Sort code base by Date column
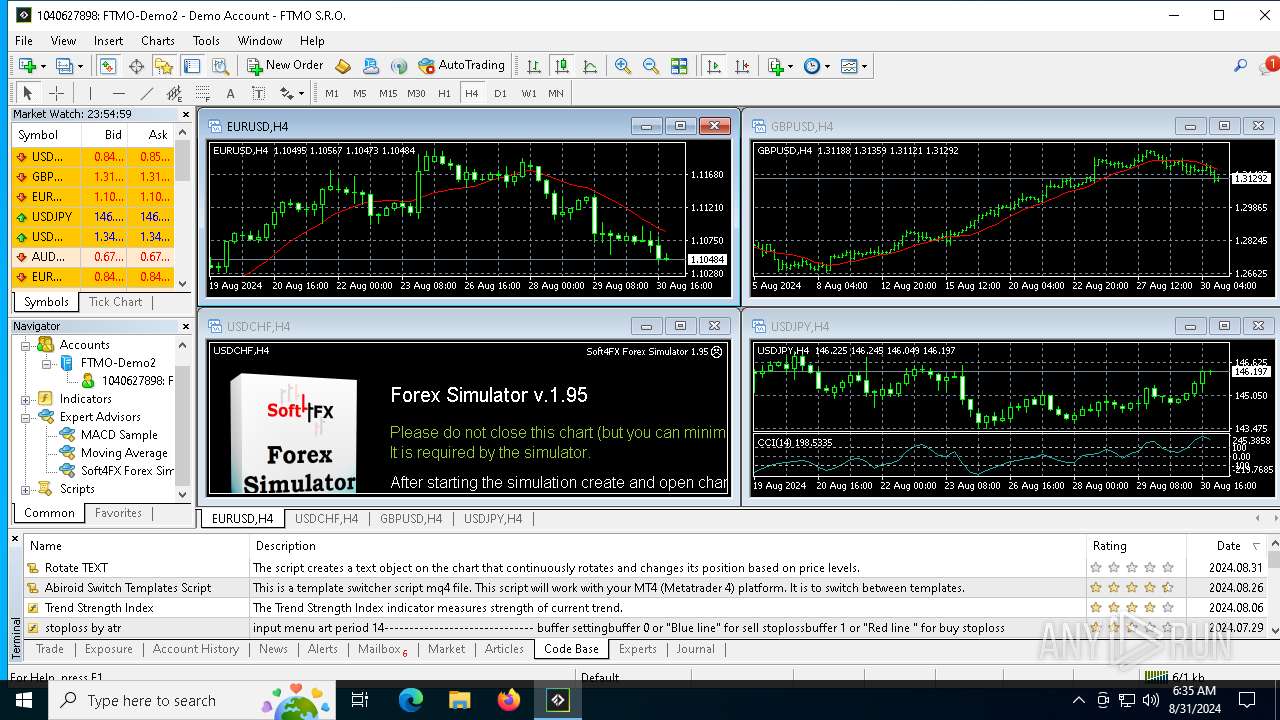The height and width of the screenshot is (720, 1280). 1228,546
